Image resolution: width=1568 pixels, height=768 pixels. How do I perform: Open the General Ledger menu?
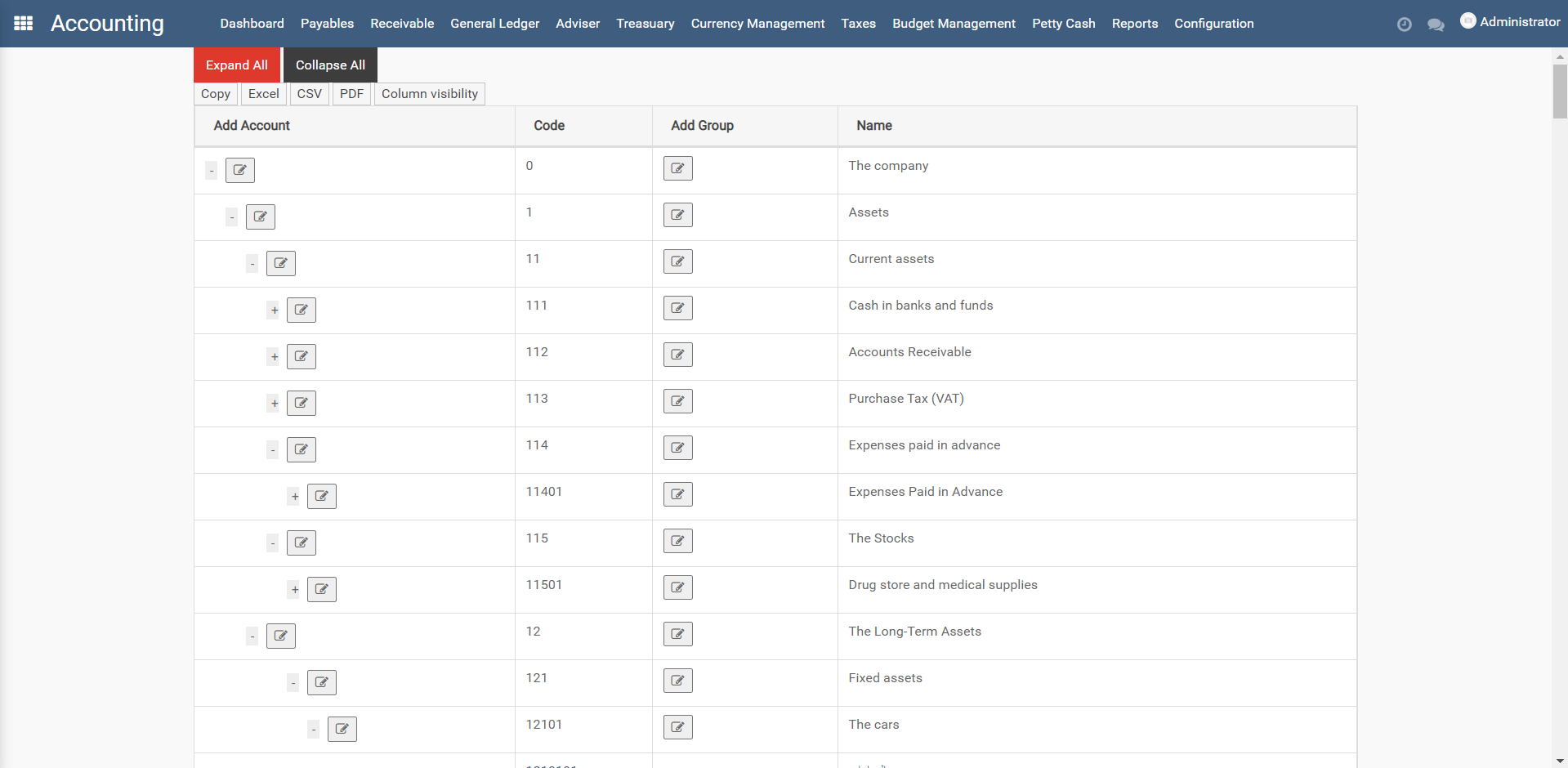point(495,24)
